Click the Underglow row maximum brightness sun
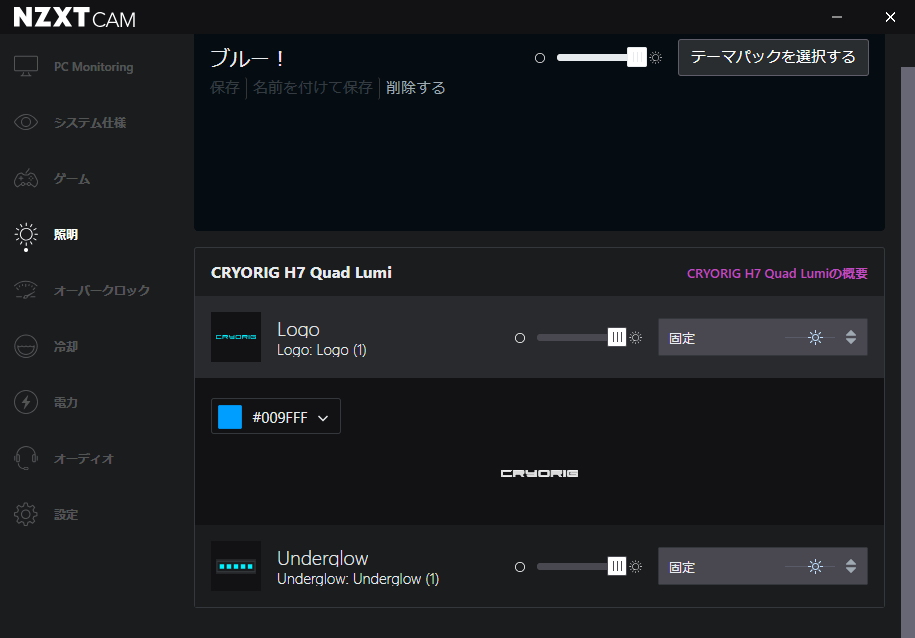 pyautogui.click(x=636, y=566)
